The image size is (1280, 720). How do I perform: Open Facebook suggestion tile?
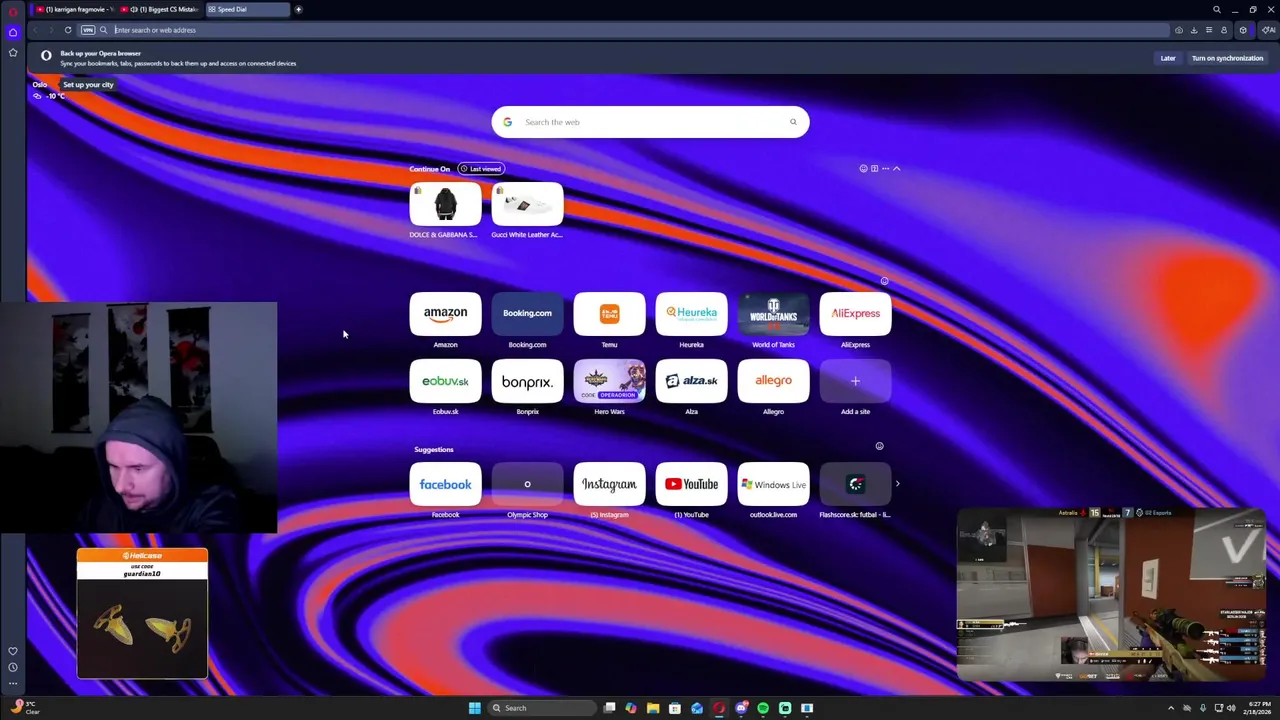point(445,484)
